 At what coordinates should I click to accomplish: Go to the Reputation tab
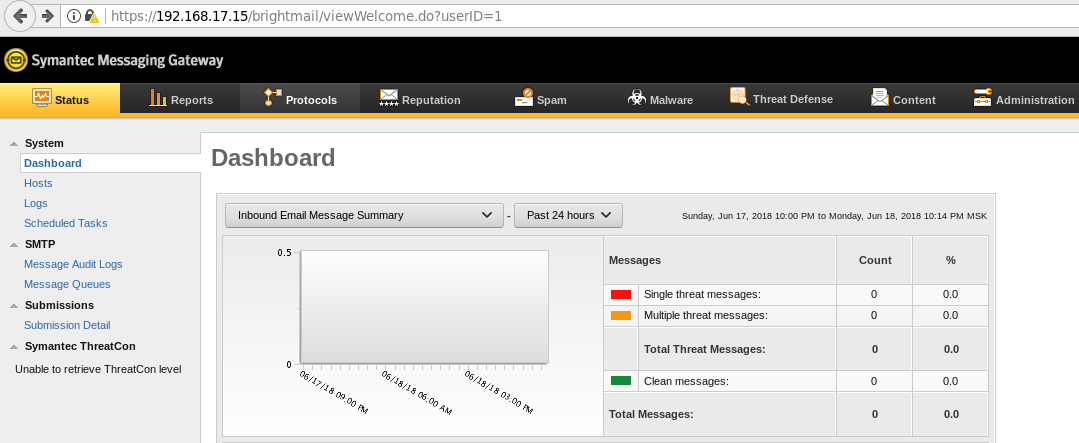(x=420, y=98)
